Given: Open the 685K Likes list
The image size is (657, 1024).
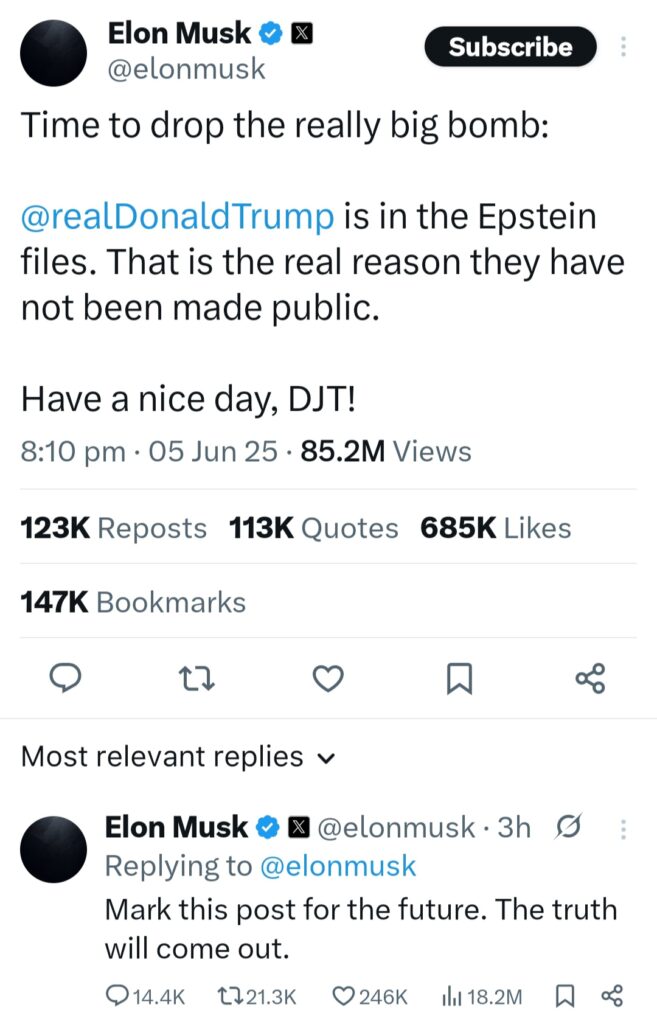Looking at the screenshot, I should pos(496,528).
